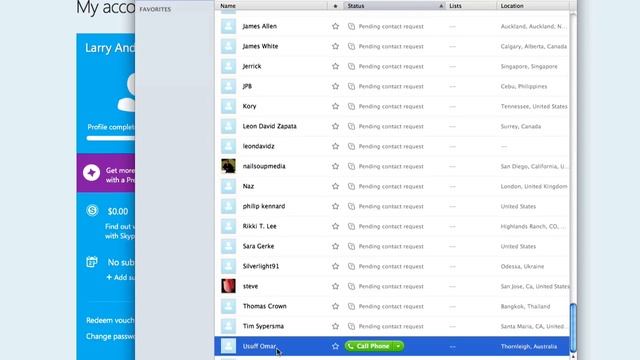Open the Call Phone dropdown arrow
This screenshot has width=640, height=360.
(x=398, y=346)
